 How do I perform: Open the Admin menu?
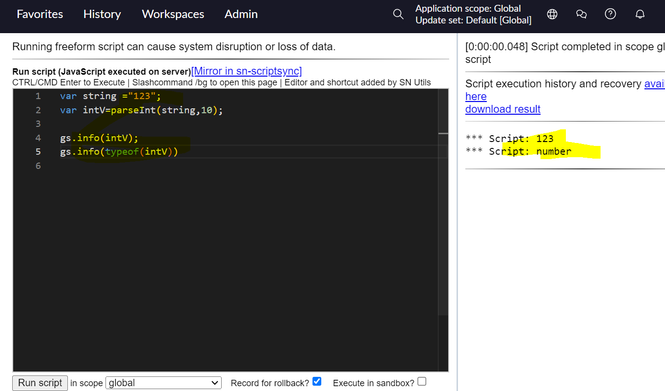(x=241, y=14)
